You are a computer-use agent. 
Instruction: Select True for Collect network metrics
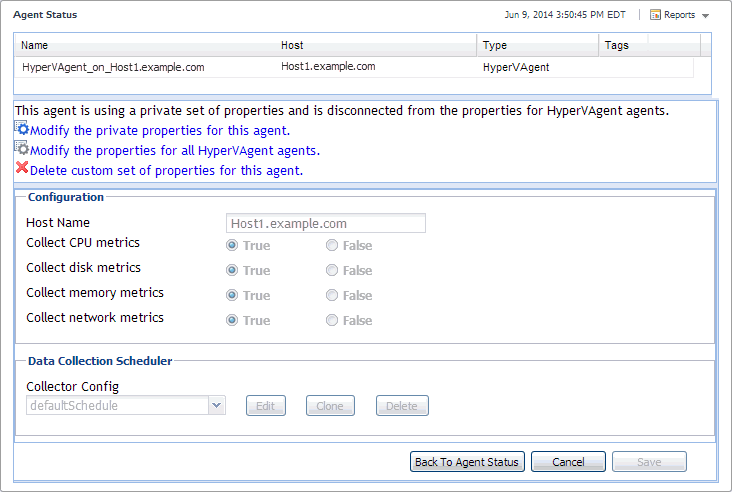tap(232, 320)
